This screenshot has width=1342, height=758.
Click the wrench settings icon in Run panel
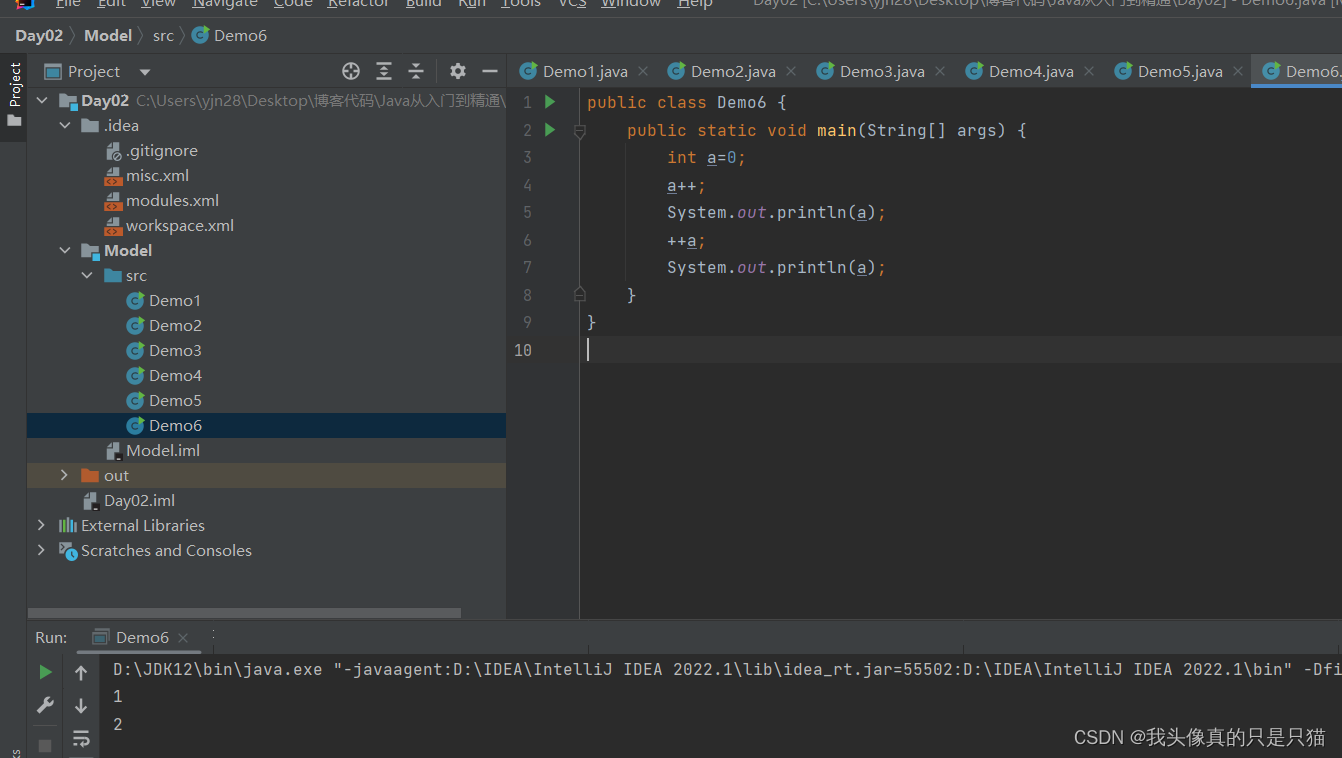point(45,706)
